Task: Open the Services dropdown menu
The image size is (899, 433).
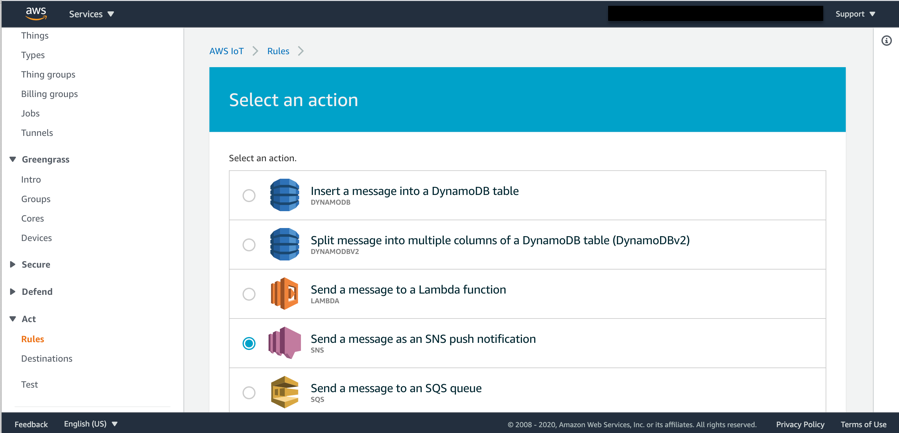Action: pyautogui.click(x=92, y=14)
